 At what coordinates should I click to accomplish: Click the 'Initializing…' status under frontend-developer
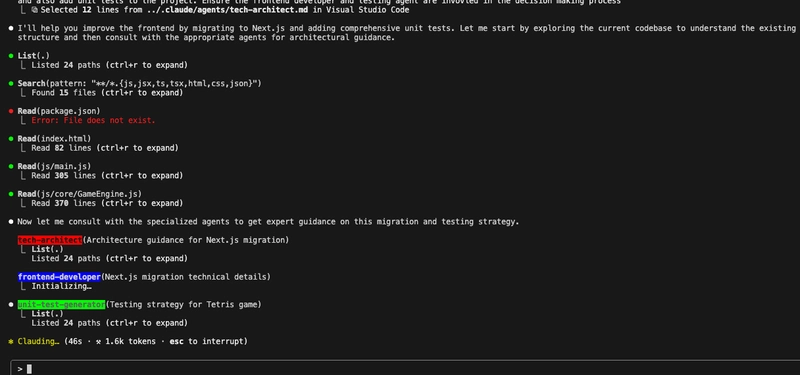(x=61, y=286)
